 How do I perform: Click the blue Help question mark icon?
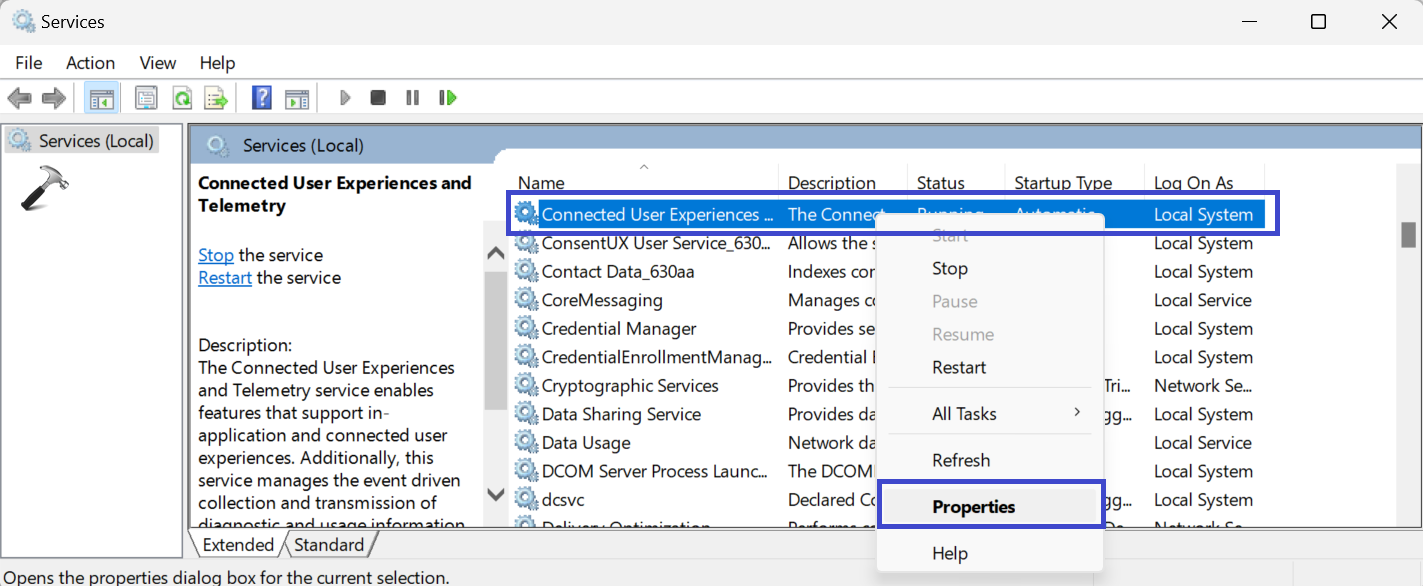pyautogui.click(x=261, y=98)
